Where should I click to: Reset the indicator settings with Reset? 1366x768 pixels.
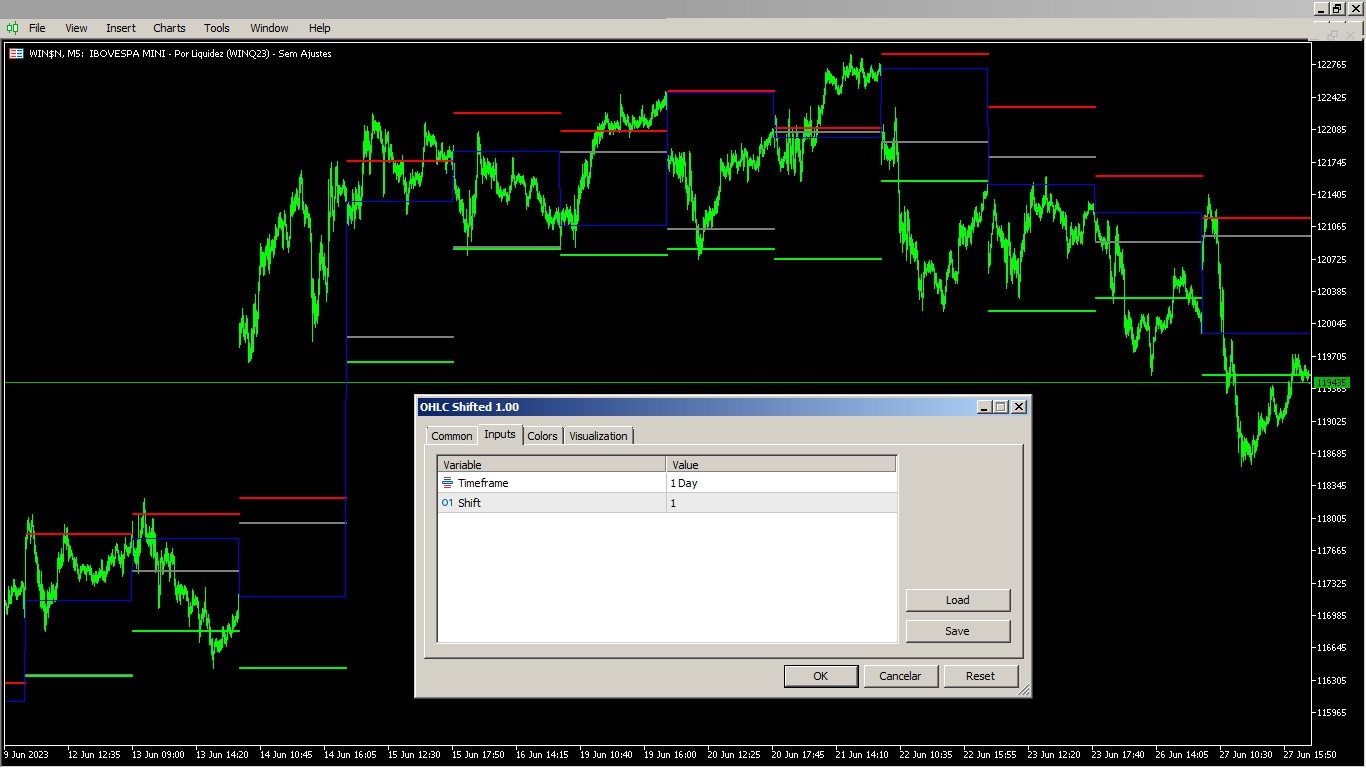[x=981, y=676]
